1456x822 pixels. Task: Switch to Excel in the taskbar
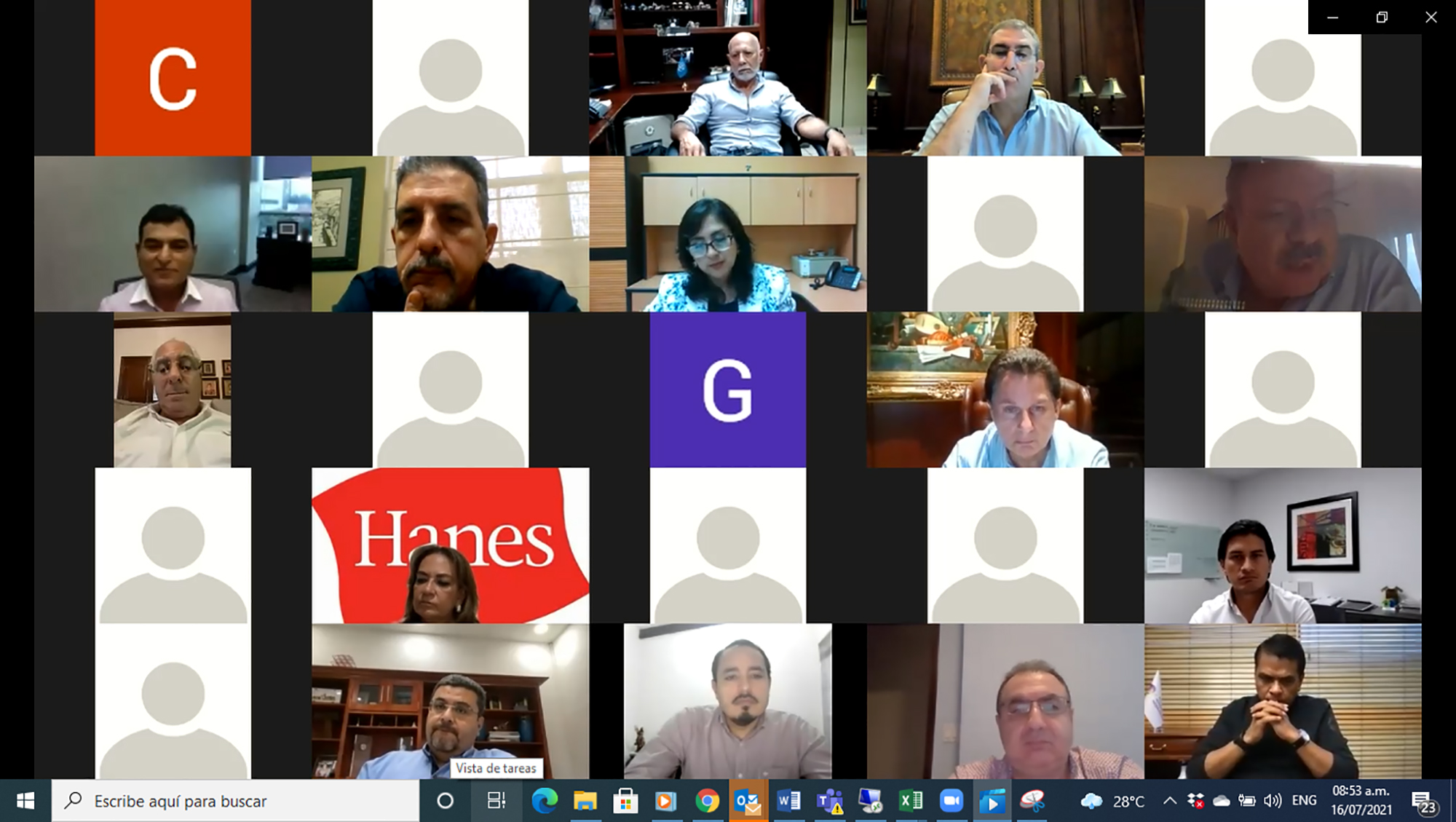tap(911, 801)
